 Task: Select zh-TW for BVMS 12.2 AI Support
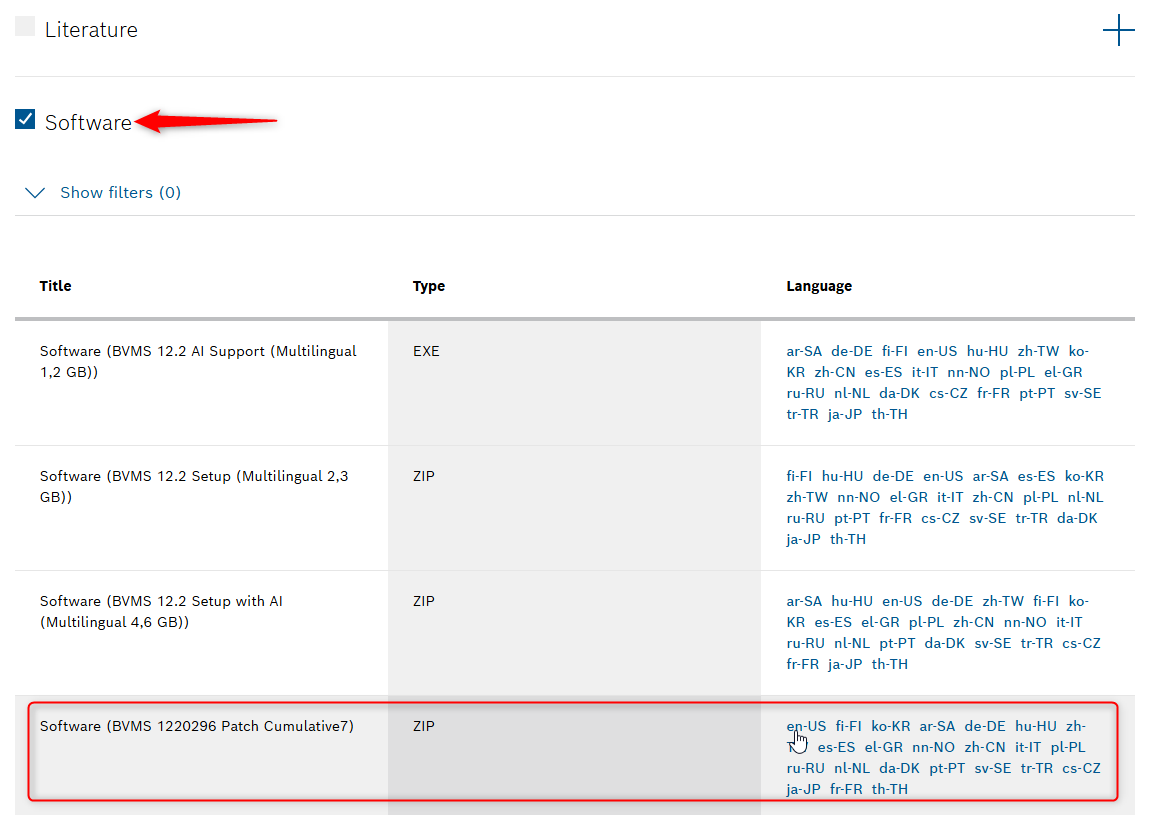pos(1038,352)
